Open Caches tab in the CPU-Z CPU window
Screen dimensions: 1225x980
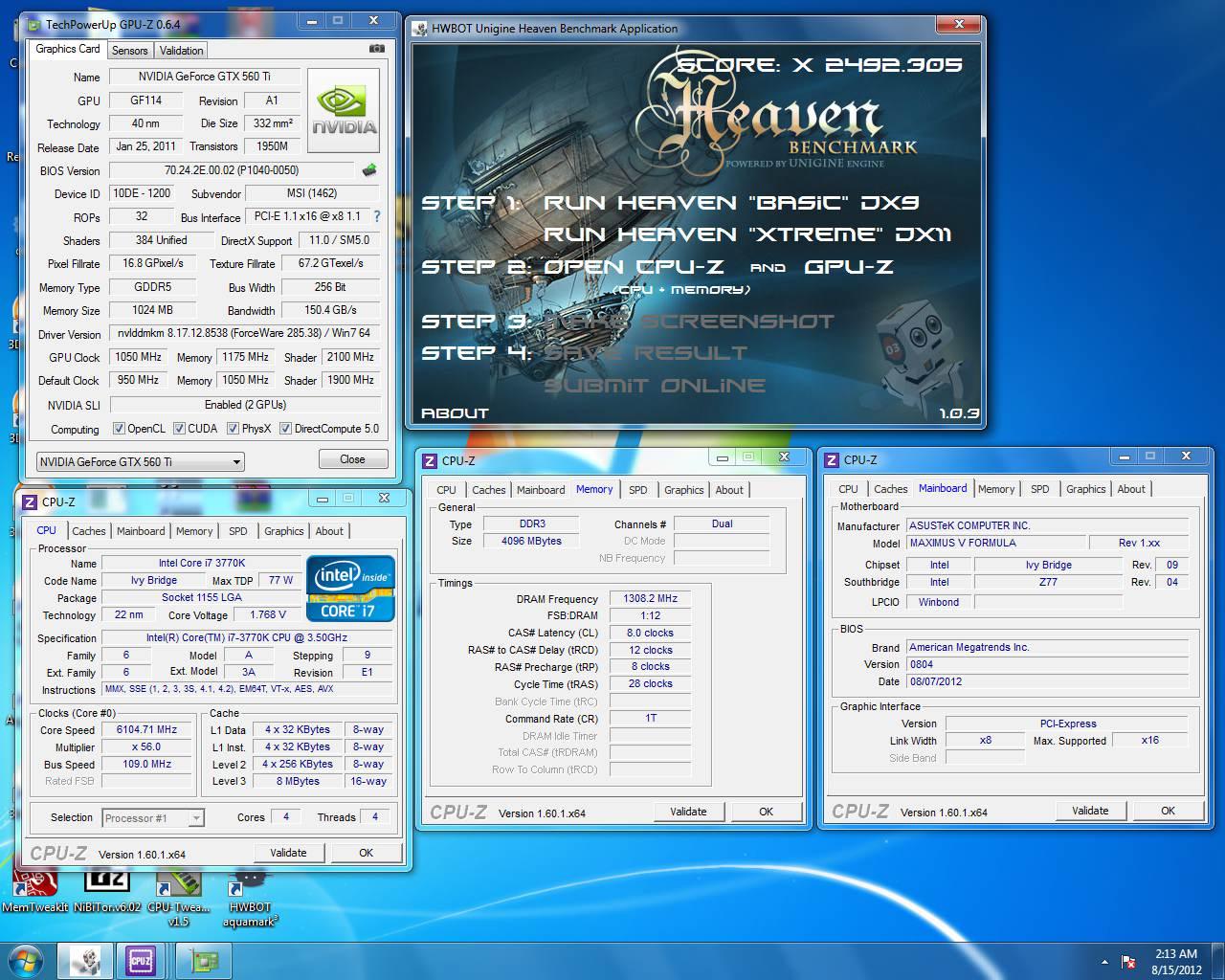click(x=89, y=531)
